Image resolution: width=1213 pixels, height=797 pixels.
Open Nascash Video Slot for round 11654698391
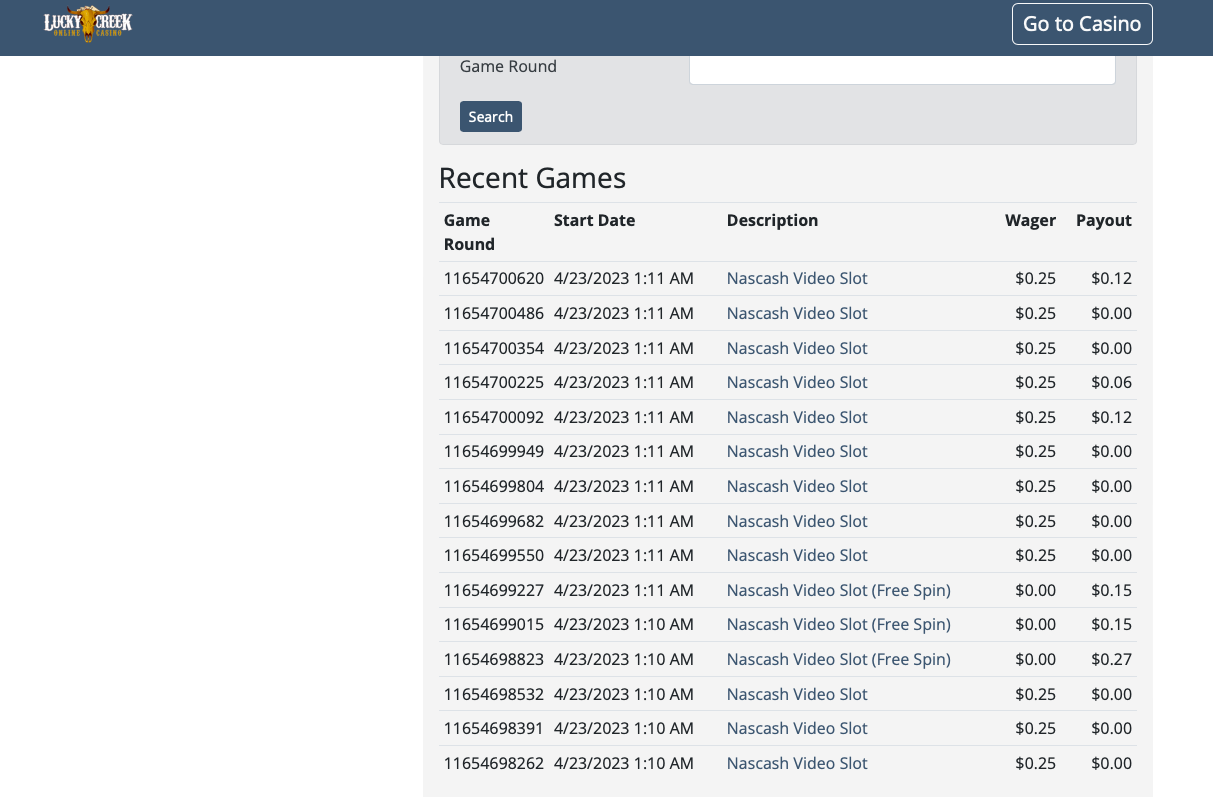[796, 728]
